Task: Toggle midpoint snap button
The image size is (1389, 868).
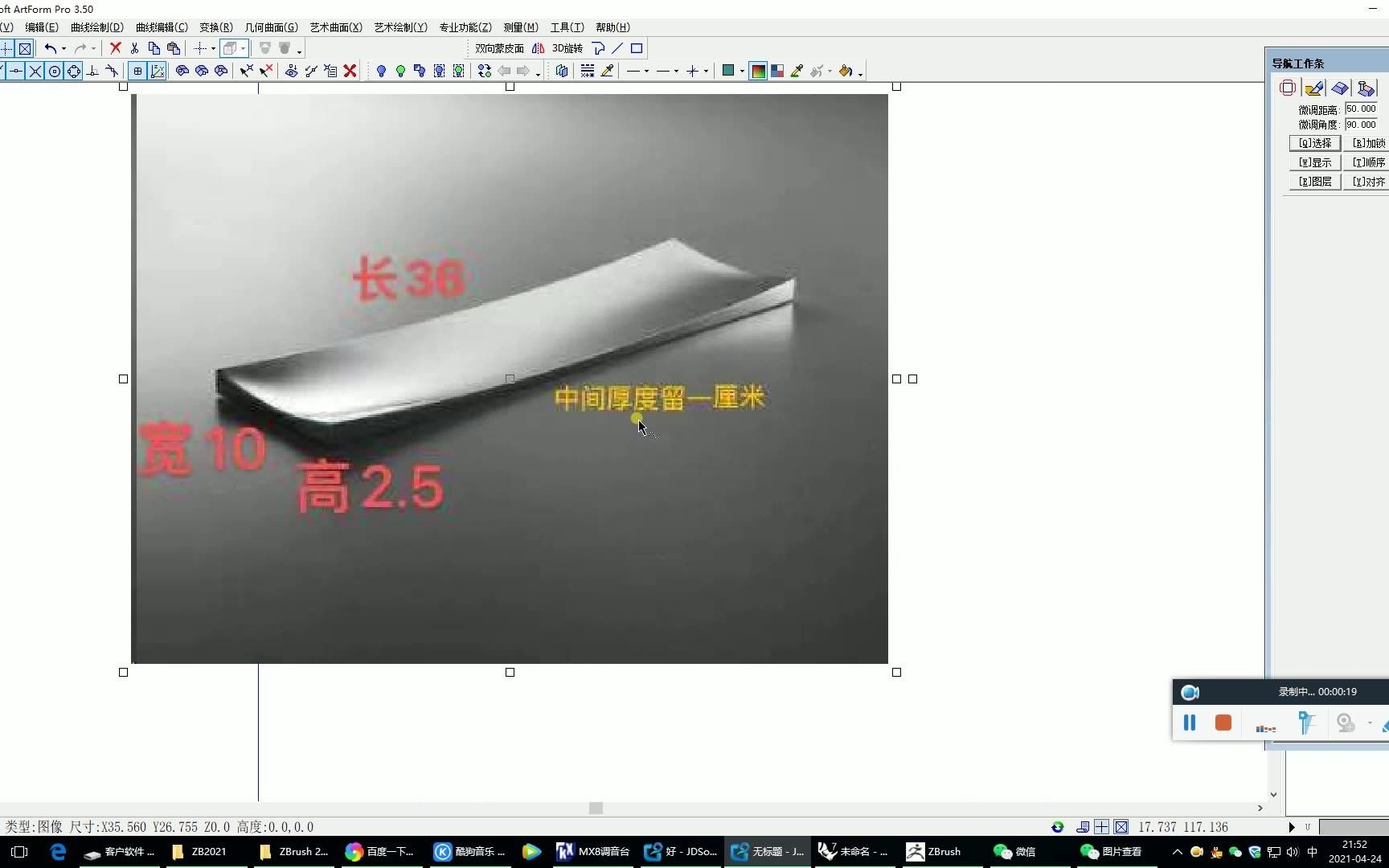Action: coord(16,71)
